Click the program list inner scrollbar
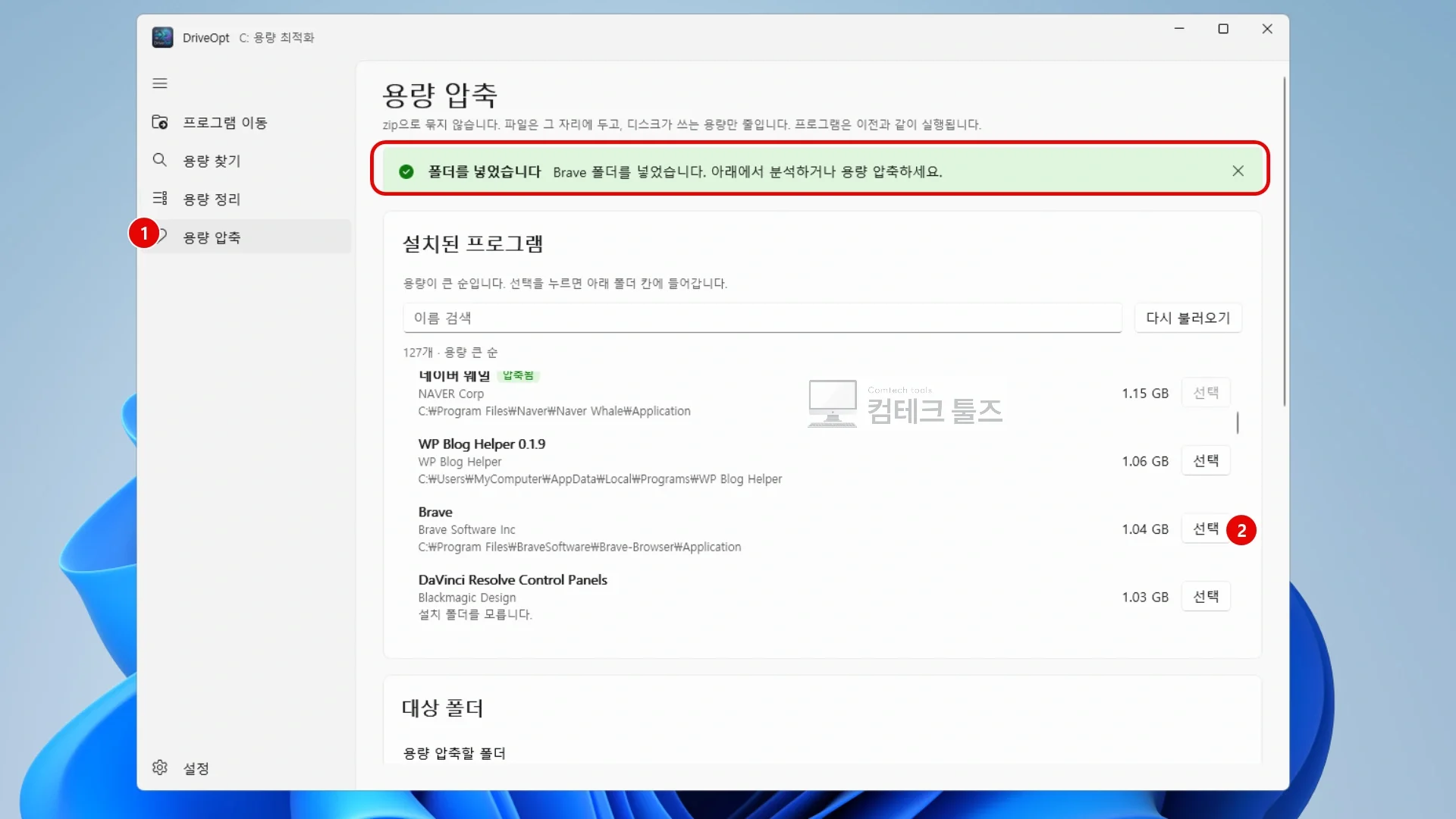Viewport: 1456px width, 819px height. point(1237,422)
